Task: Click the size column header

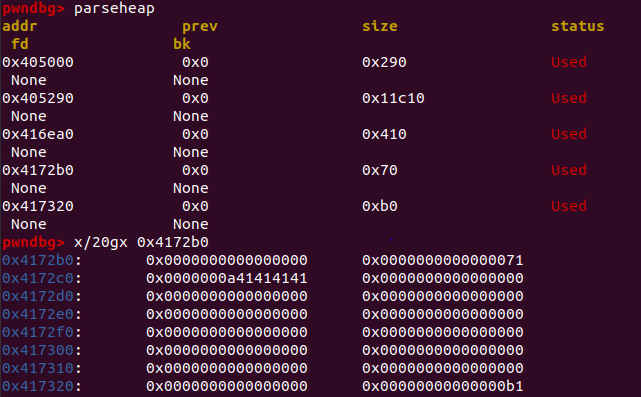Action: [380, 26]
